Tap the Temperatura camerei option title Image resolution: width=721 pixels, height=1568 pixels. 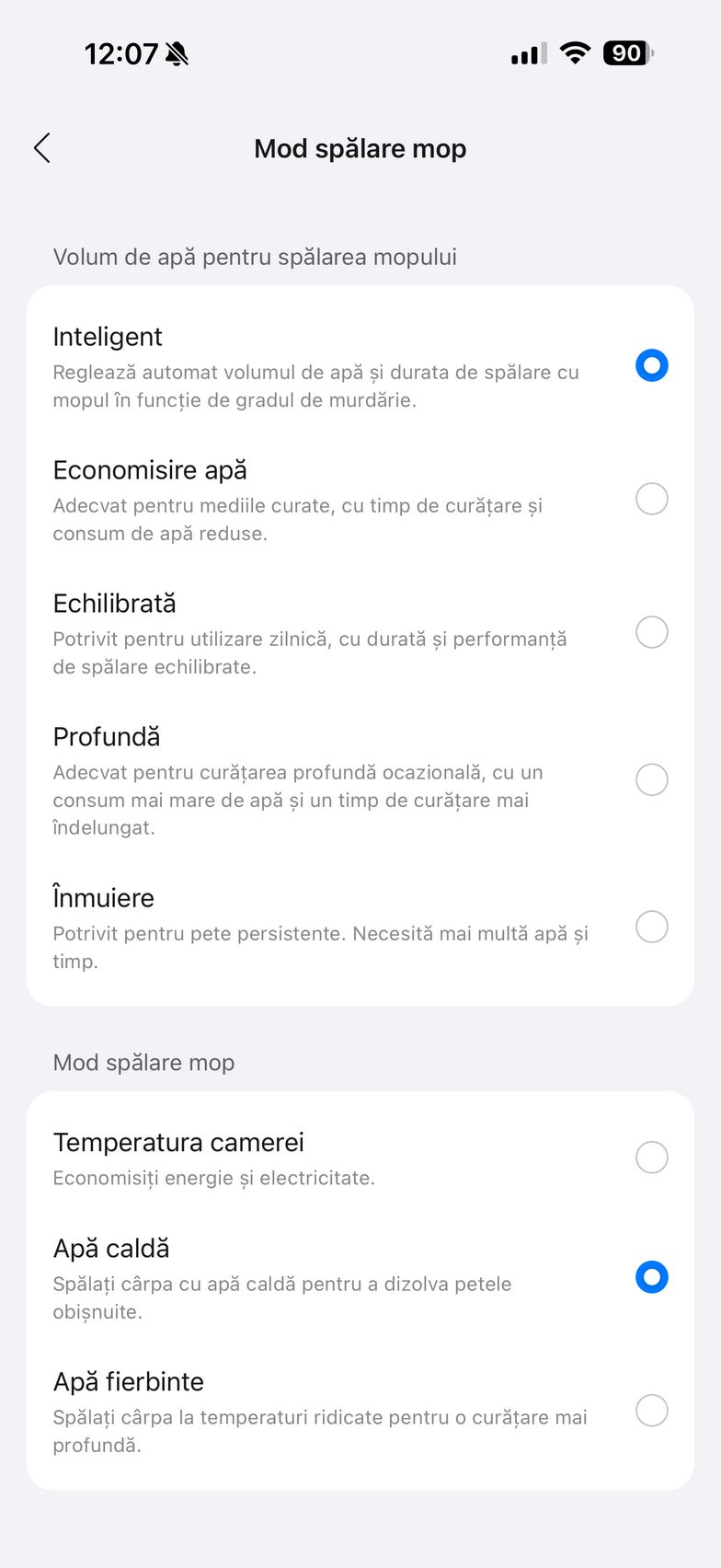pyautogui.click(x=178, y=1143)
